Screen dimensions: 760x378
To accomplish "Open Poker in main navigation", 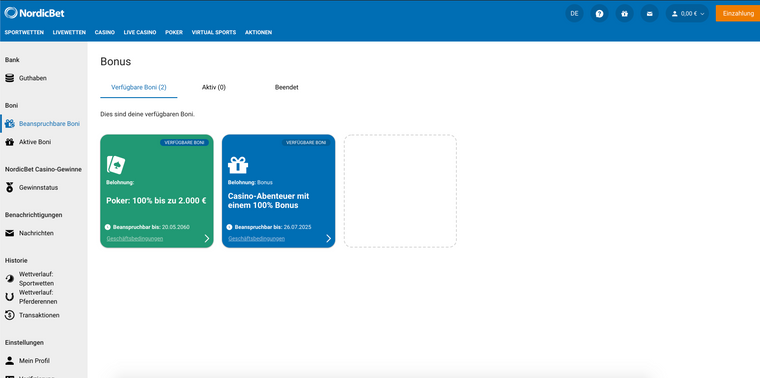I will tap(174, 32).
